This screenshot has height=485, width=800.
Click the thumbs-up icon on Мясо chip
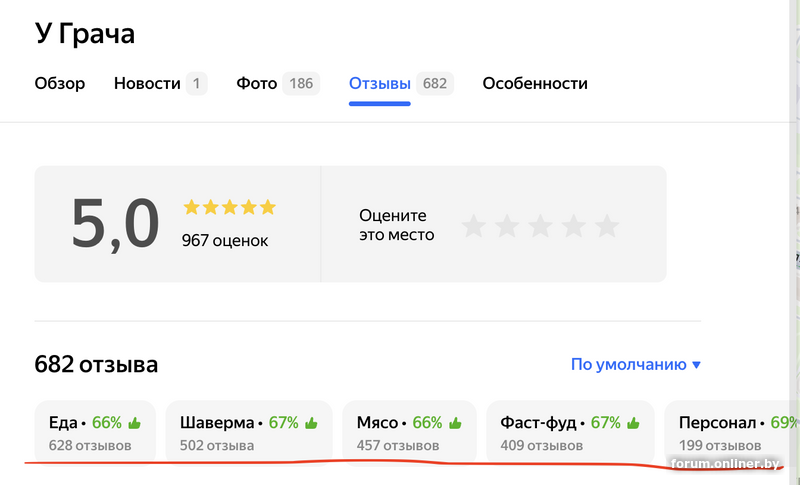455,423
